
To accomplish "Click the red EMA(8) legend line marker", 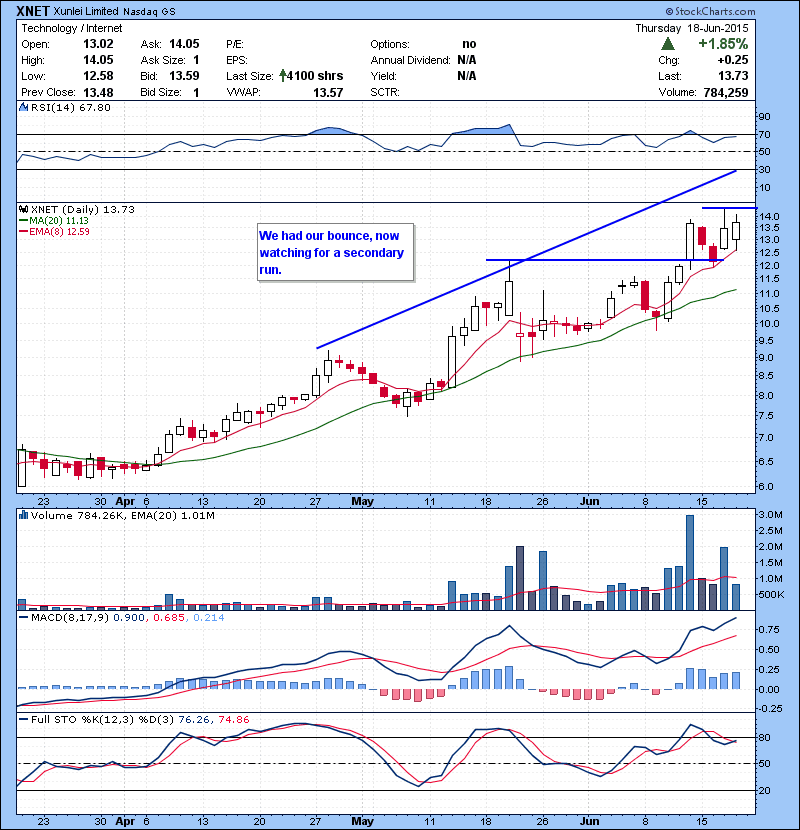I will tap(23, 231).
